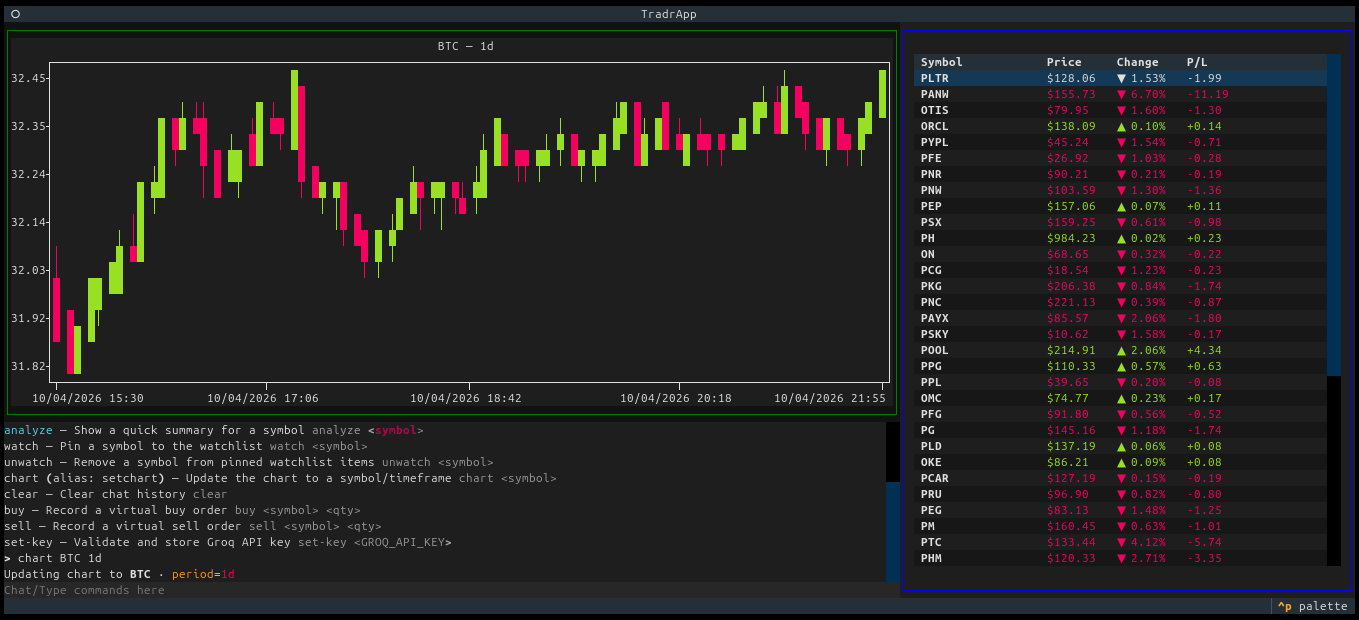This screenshot has height=620, width=1359.
Task: Select the OTIS symbol row
Action: click(x=1120, y=110)
